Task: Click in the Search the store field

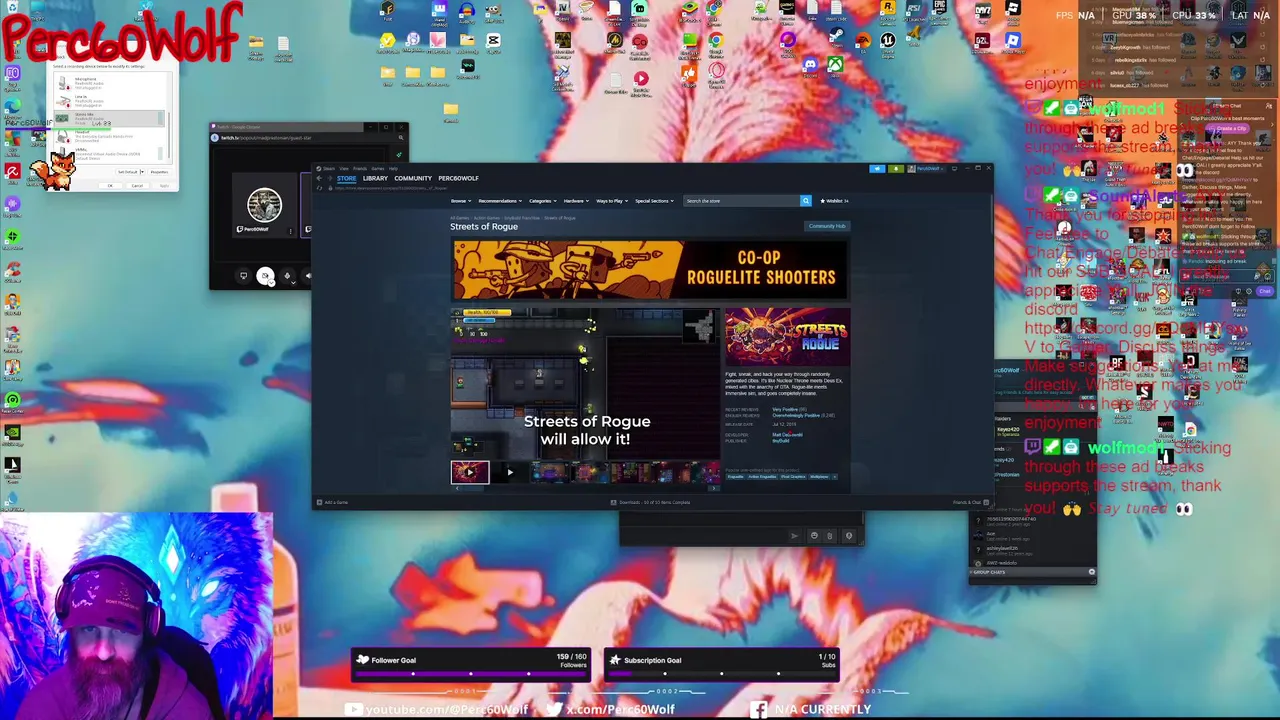Action: click(x=741, y=201)
